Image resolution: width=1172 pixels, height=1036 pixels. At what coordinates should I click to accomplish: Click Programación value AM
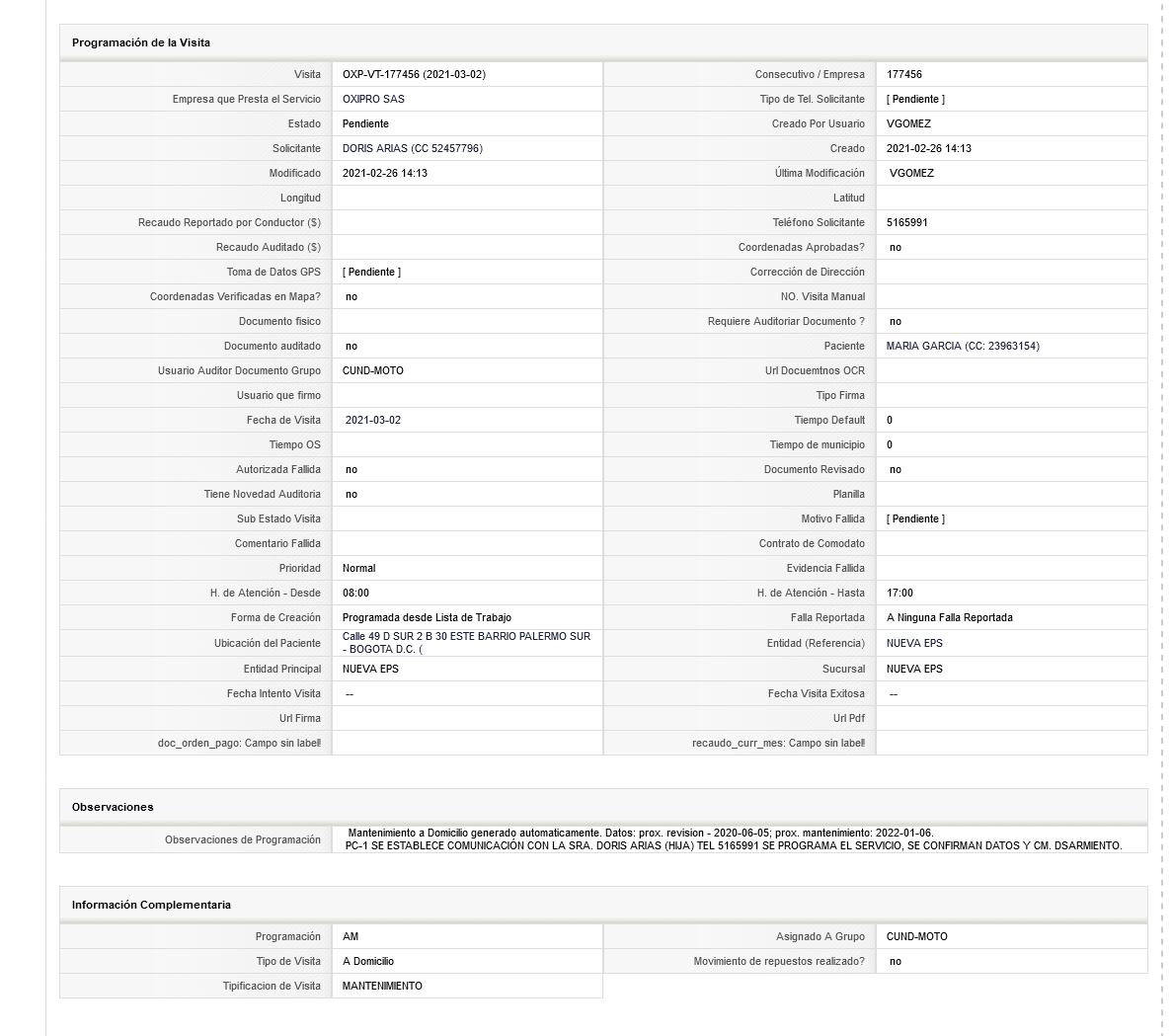coord(351,936)
